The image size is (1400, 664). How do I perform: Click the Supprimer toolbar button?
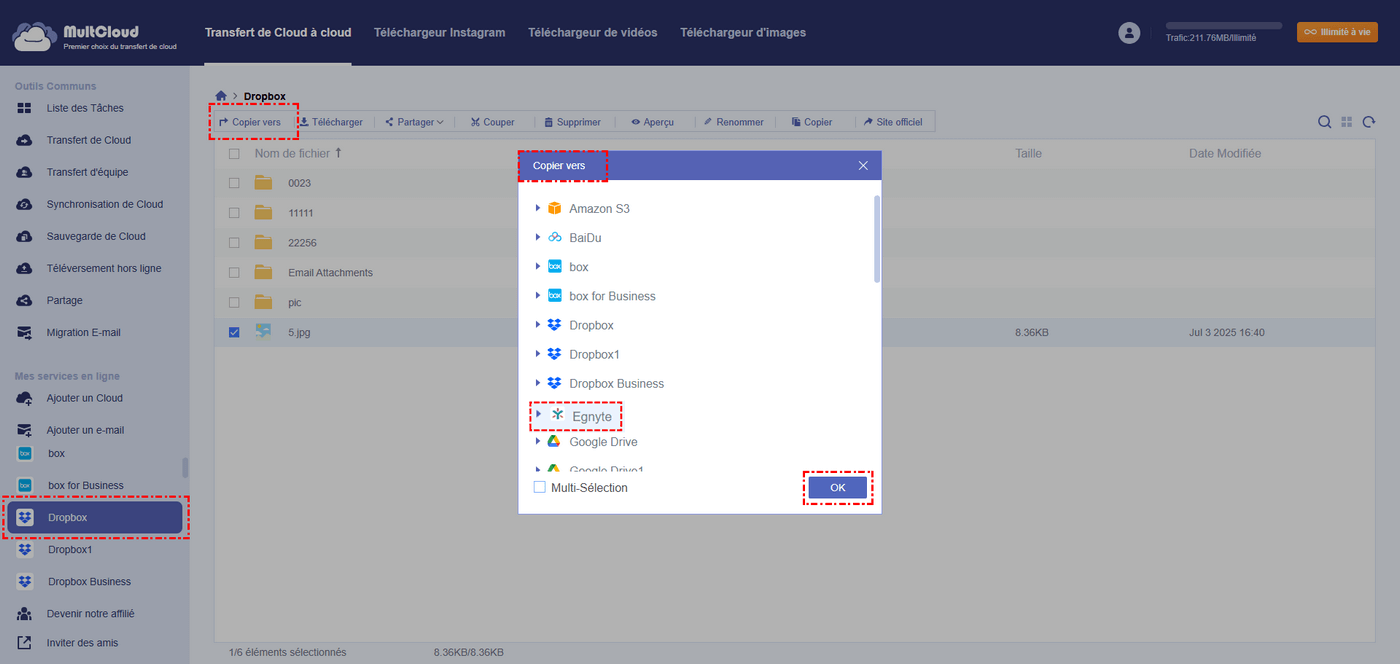(x=573, y=122)
